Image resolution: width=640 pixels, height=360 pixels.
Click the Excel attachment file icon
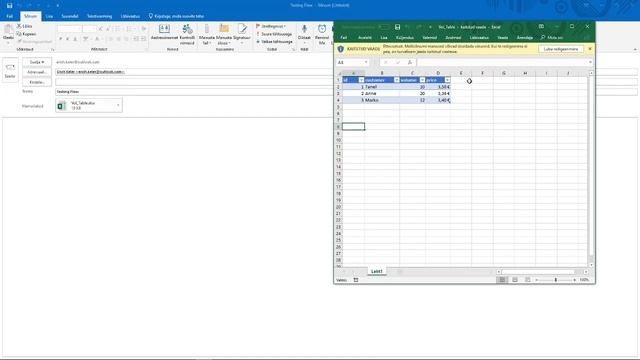click(x=62, y=106)
